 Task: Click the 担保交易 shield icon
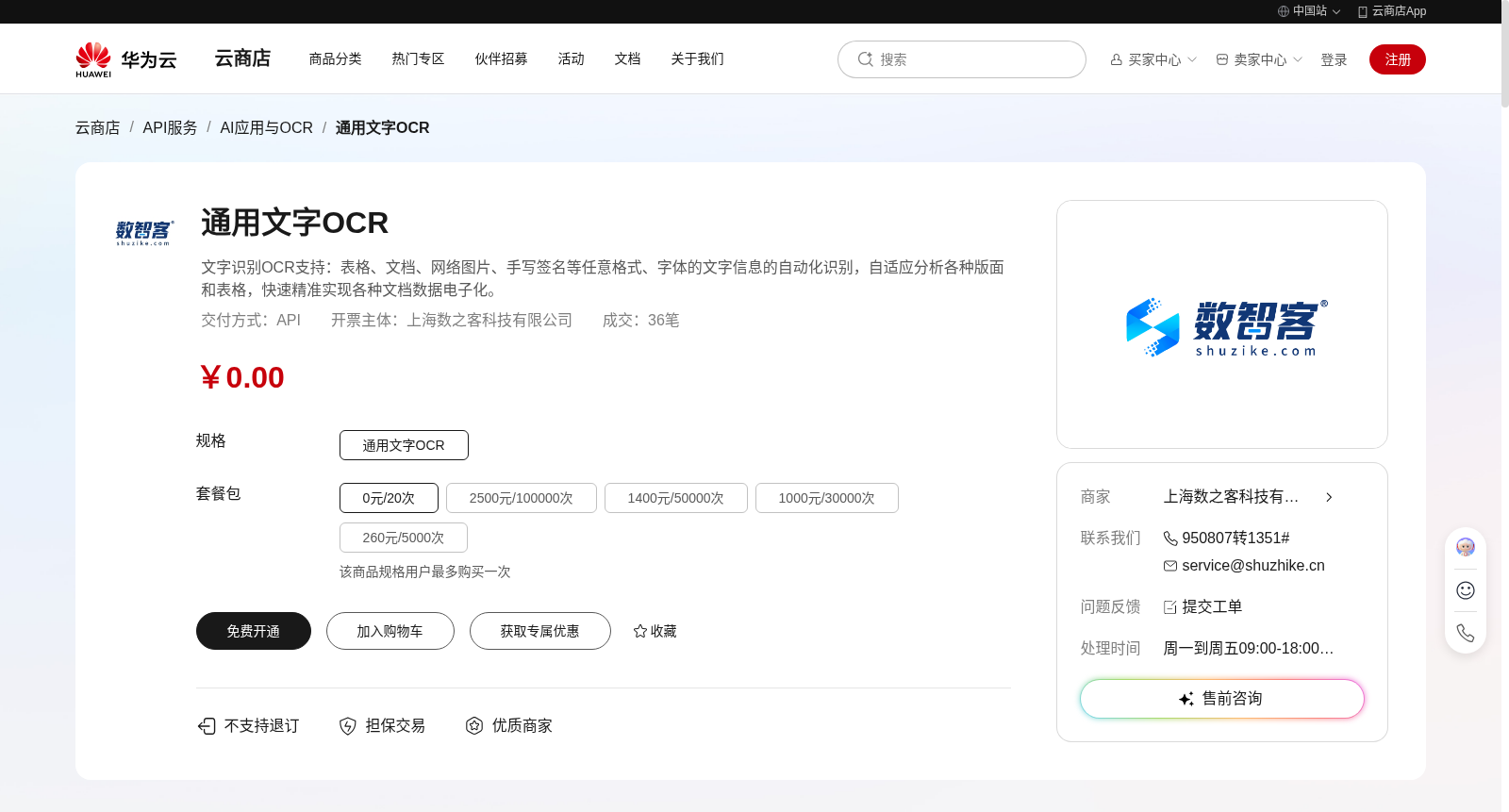[348, 725]
